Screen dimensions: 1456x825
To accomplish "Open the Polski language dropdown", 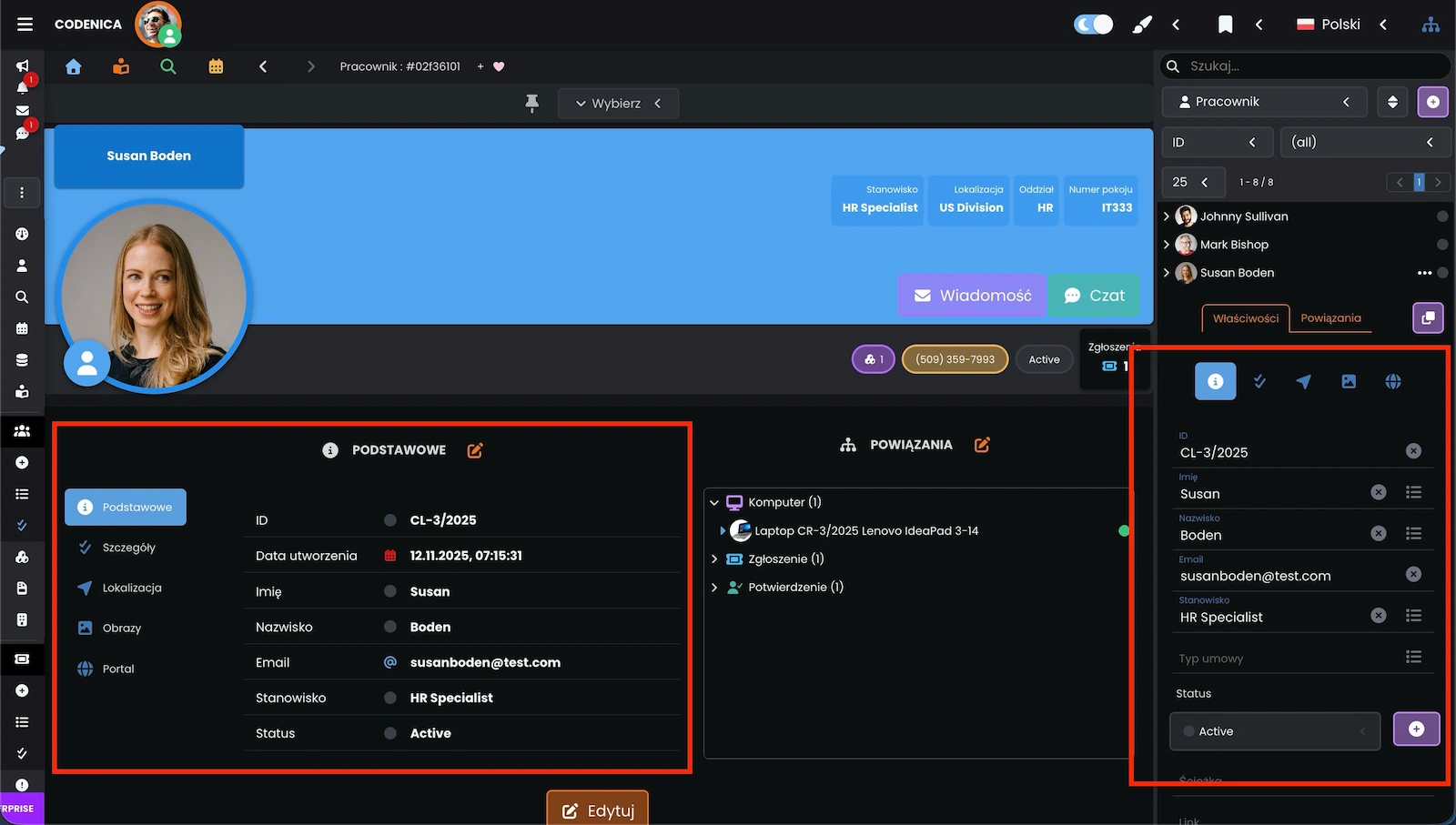I will pos(1341,25).
